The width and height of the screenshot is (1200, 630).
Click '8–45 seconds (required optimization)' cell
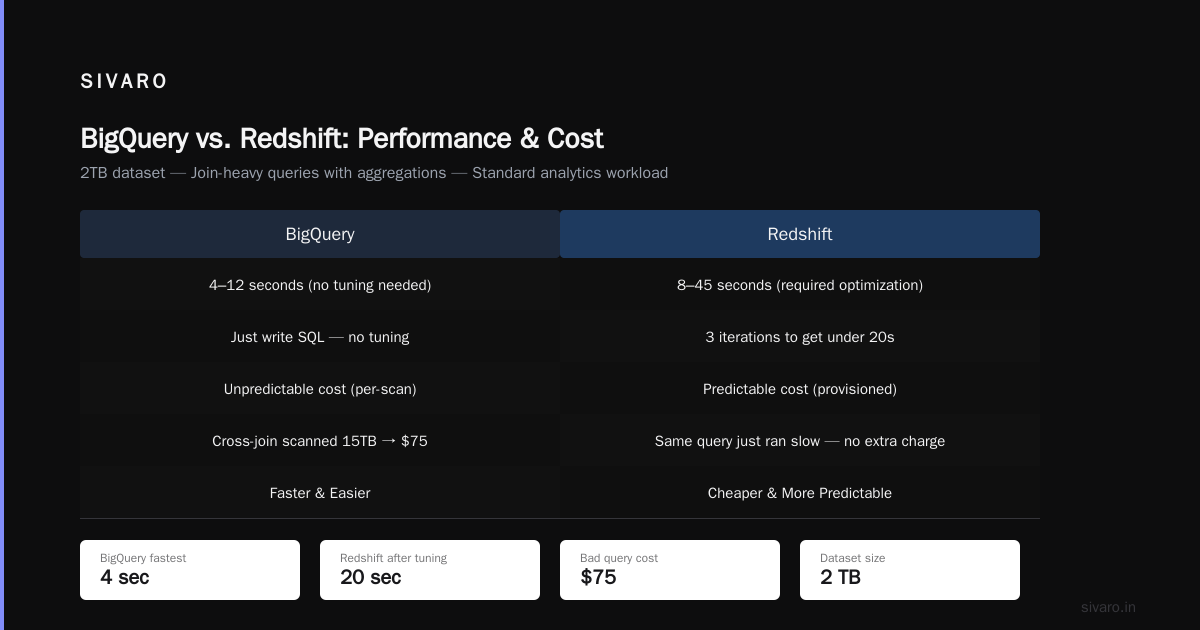click(800, 285)
